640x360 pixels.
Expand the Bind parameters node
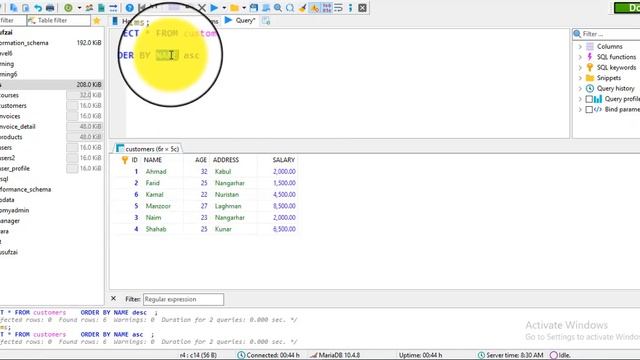point(580,109)
